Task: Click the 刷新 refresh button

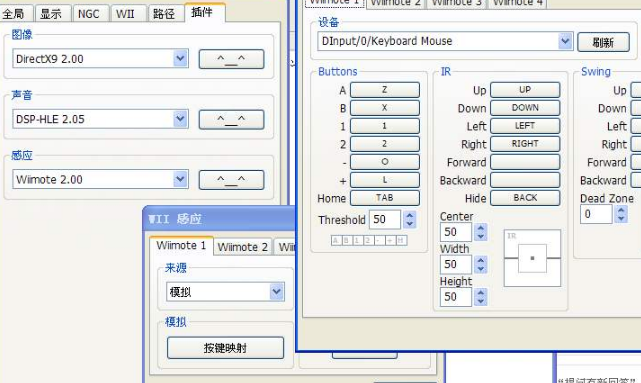Action: pos(603,42)
